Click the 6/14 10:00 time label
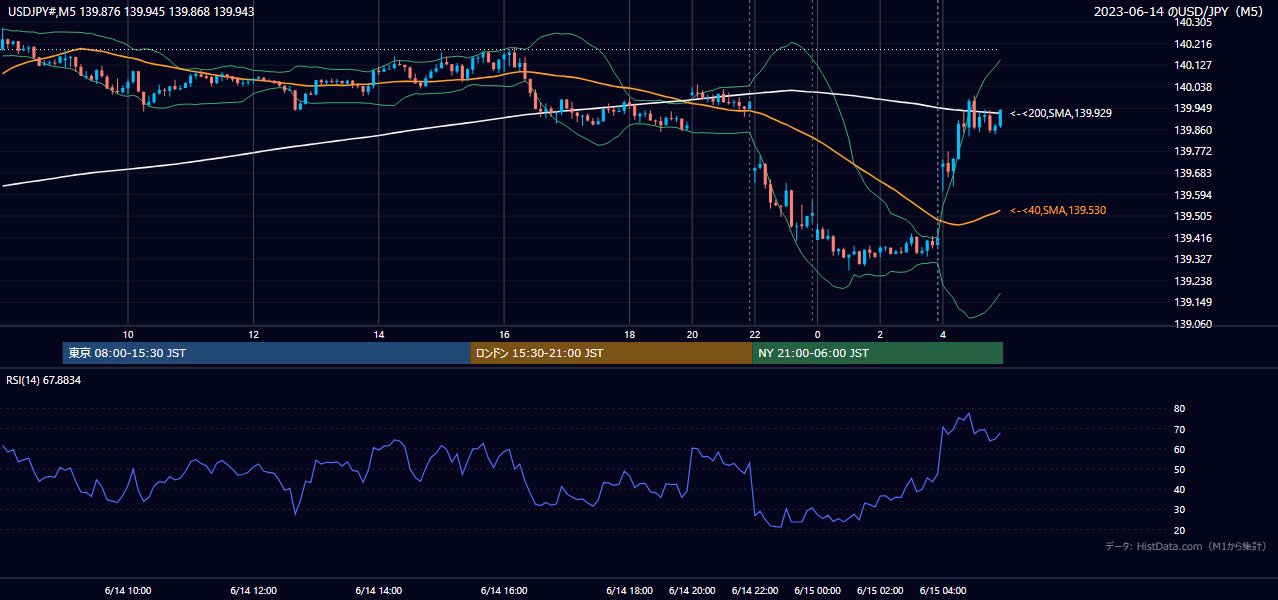This screenshot has width=1278, height=600. point(128,590)
